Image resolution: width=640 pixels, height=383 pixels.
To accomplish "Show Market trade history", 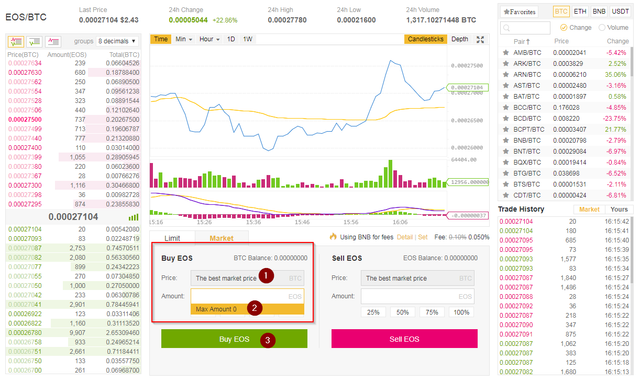I will pos(589,209).
